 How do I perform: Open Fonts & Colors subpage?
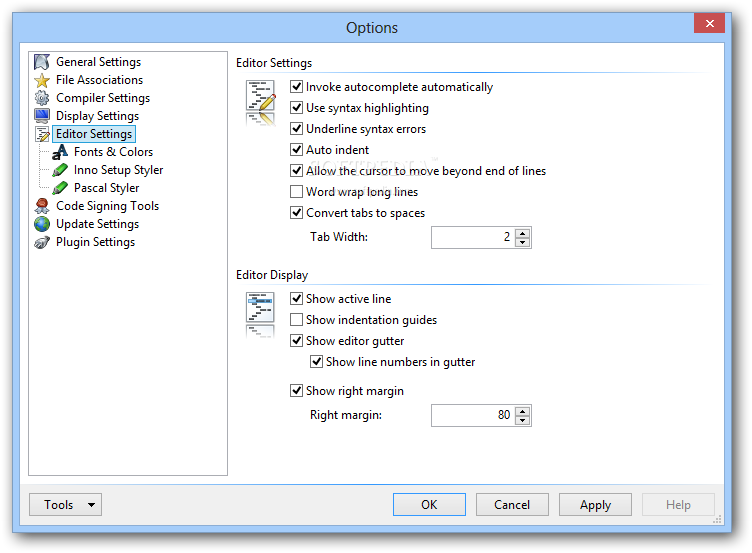113,152
